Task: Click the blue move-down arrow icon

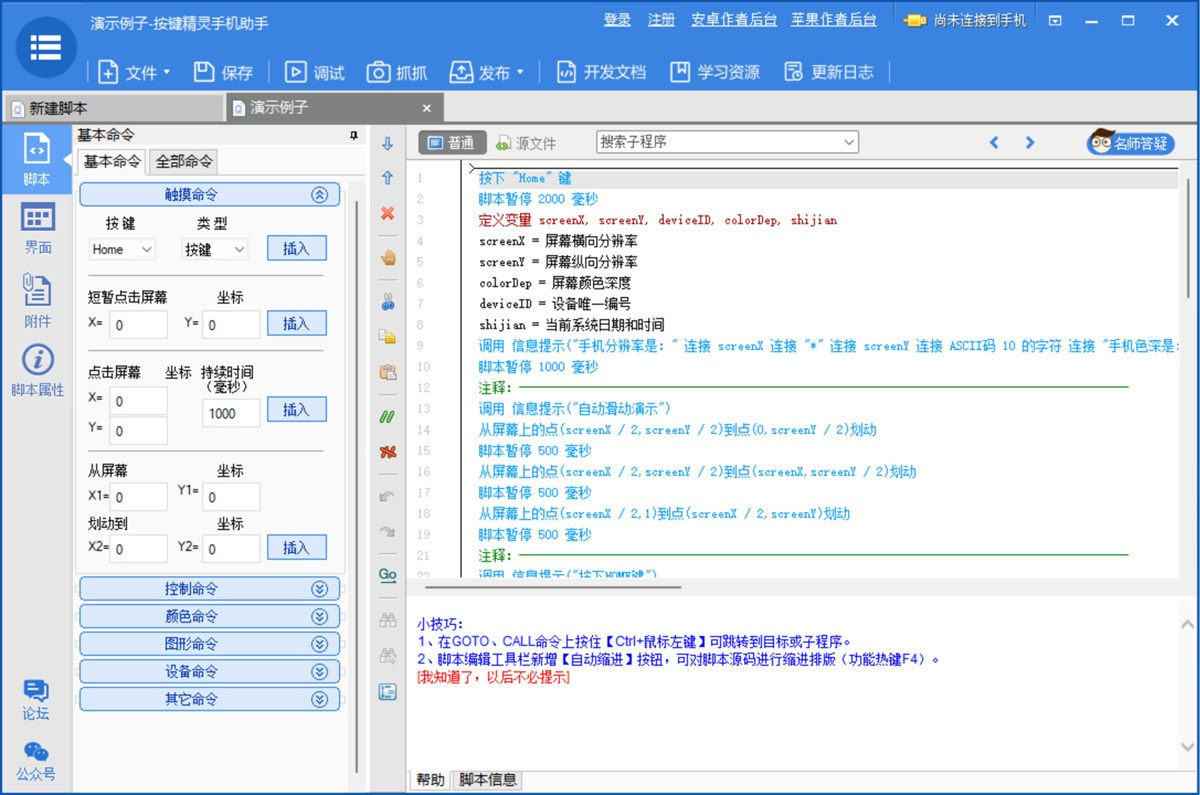Action: tap(388, 144)
